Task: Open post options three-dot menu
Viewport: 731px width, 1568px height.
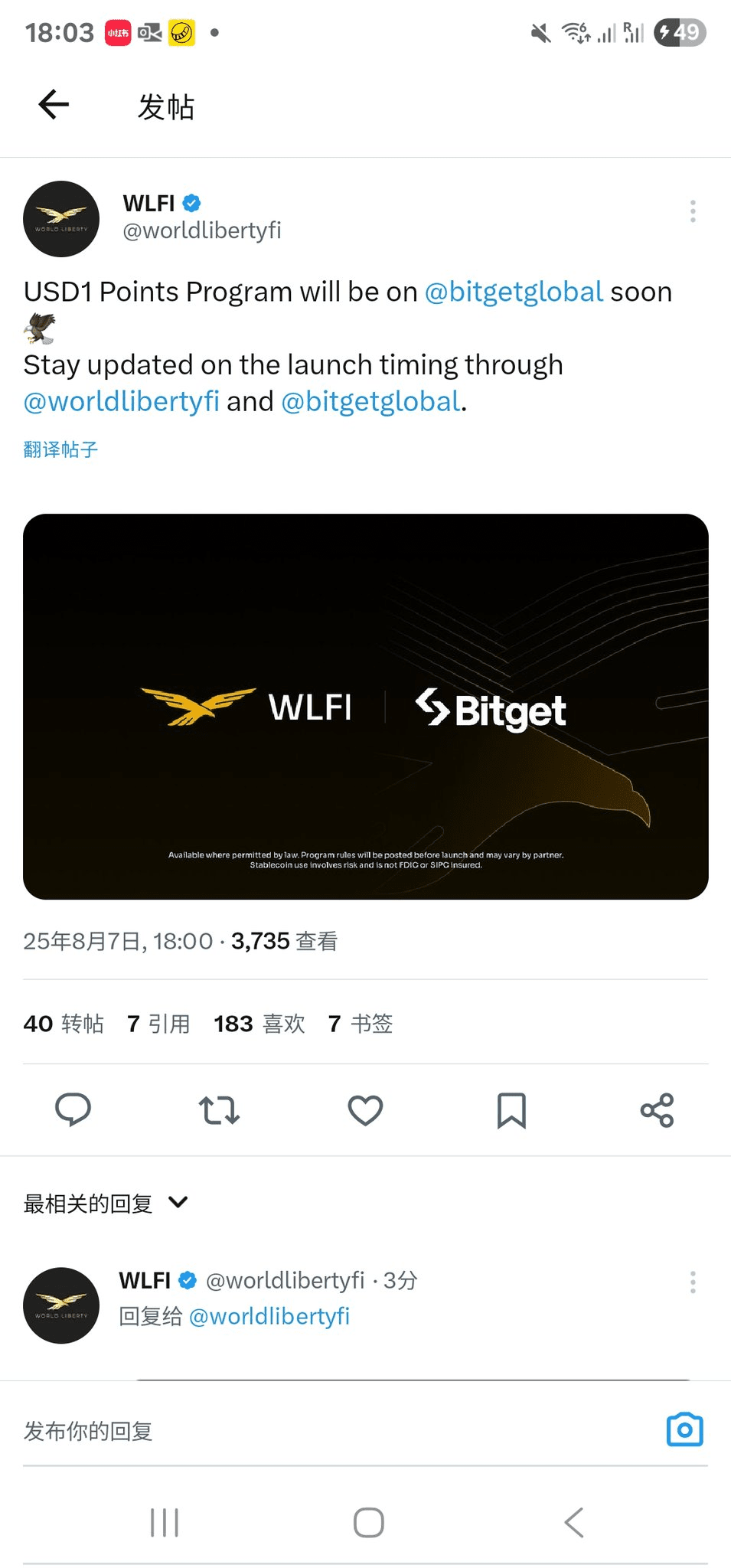Action: (693, 211)
